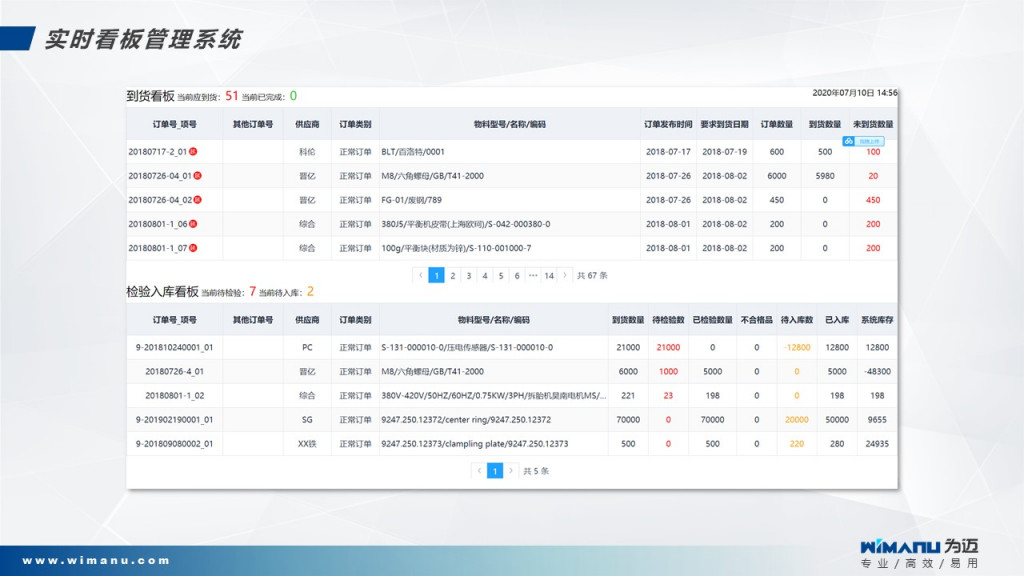Click the red badge beside order 20180801-1_06
Screen dimensions: 1024x576
(193, 224)
